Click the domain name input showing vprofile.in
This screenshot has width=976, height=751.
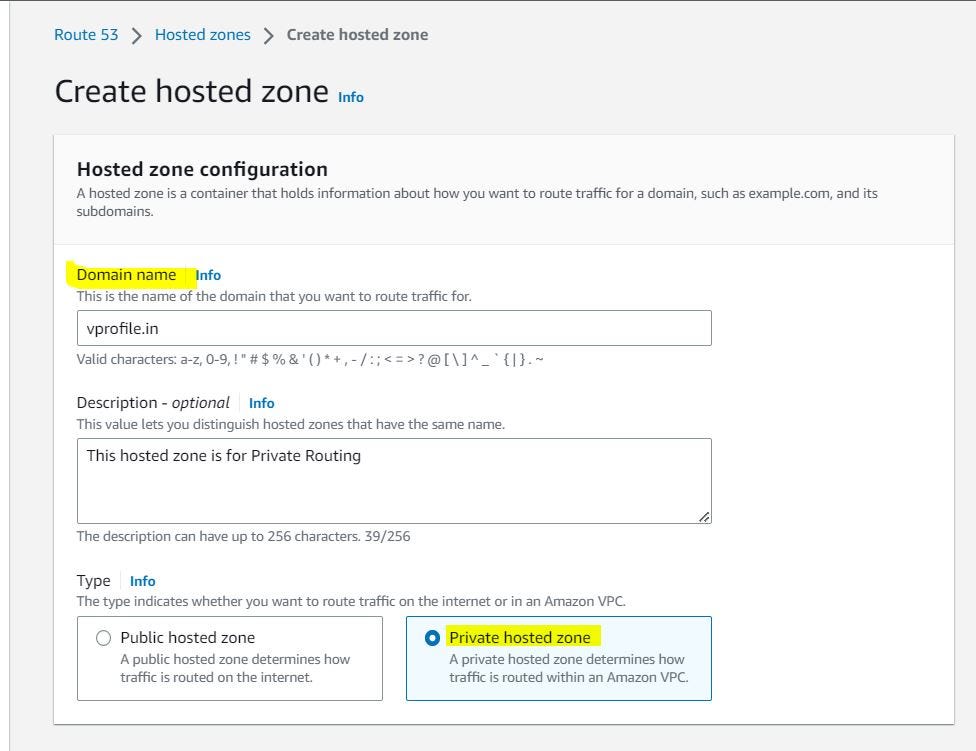(x=394, y=326)
